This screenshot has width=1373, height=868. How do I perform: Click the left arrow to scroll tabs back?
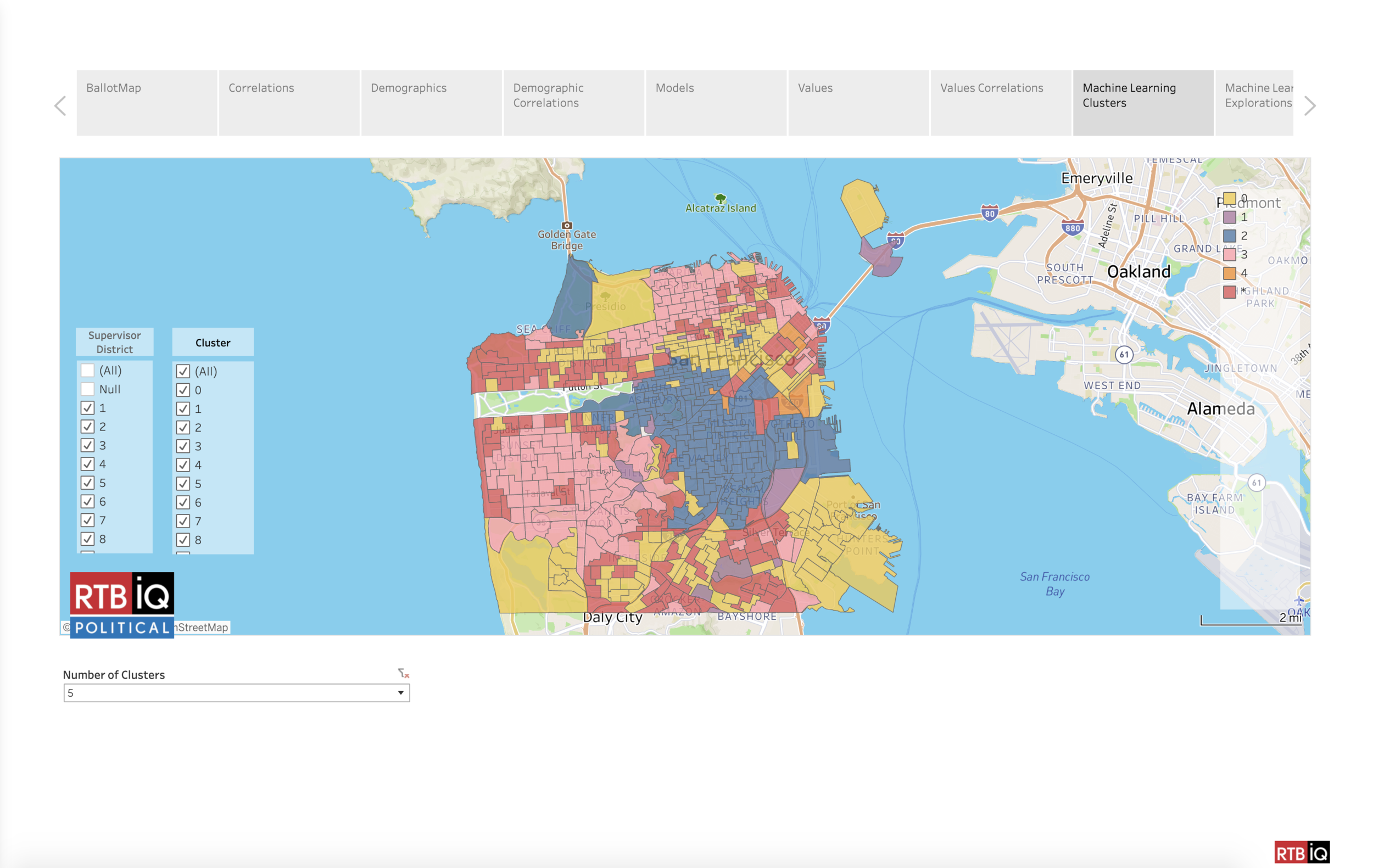point(60,105)
